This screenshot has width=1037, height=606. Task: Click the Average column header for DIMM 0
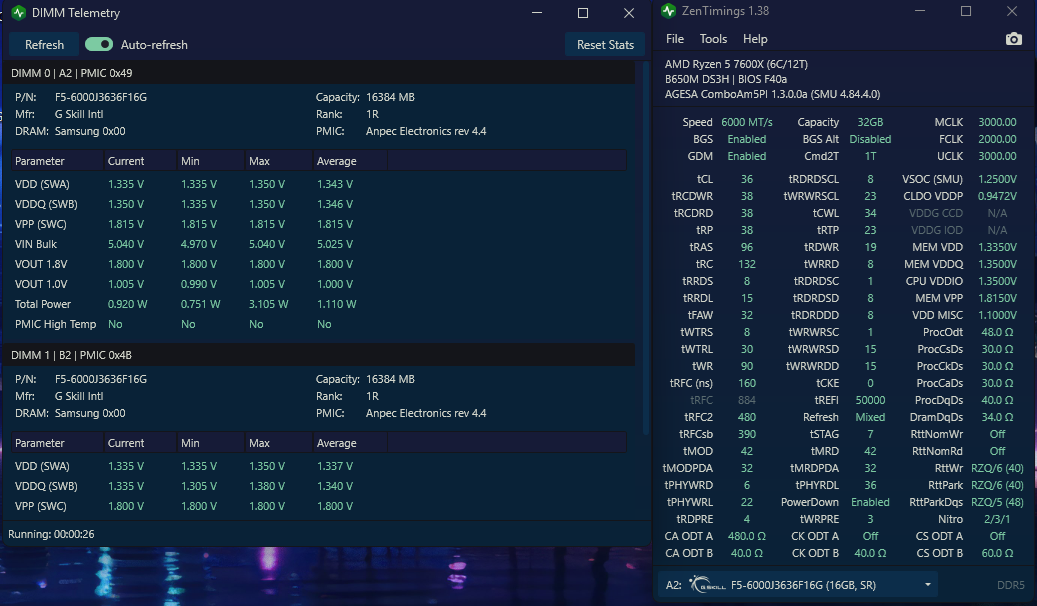[350, 161]
